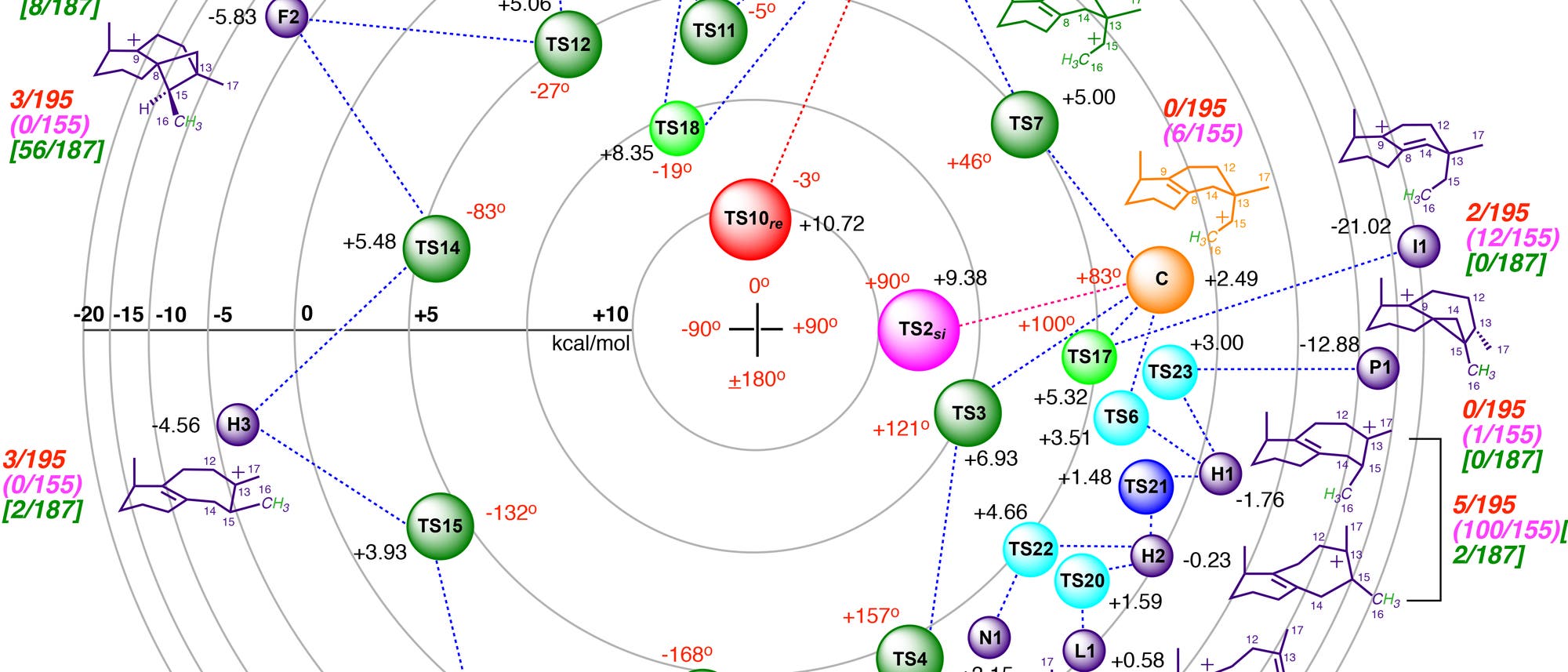
Task: Click the -5.83 energy label near F2
Action: tap(232, 16)
